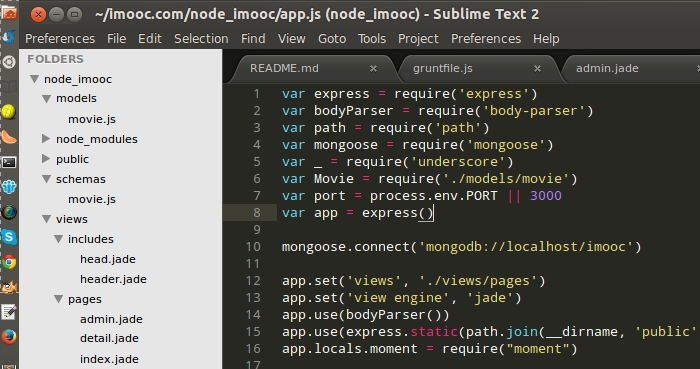
Task: Open the View menu
Action: point(292,39)
